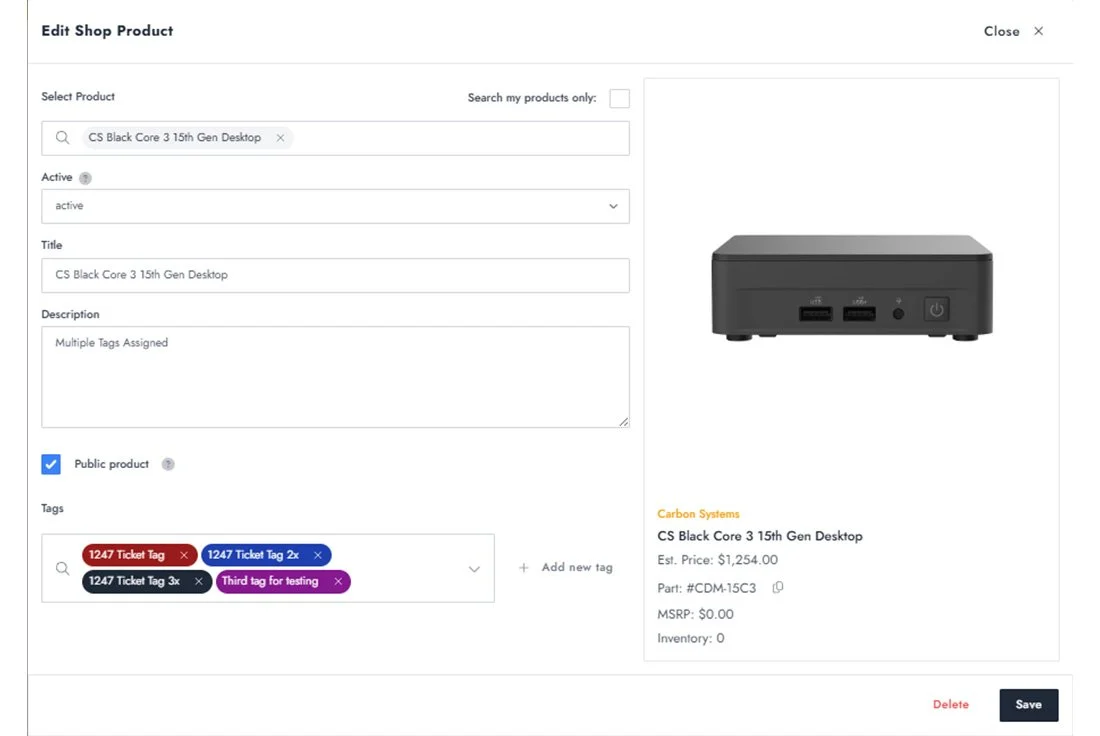Select the blue 1247 Ticket Tag 2x label

[253, 555]
